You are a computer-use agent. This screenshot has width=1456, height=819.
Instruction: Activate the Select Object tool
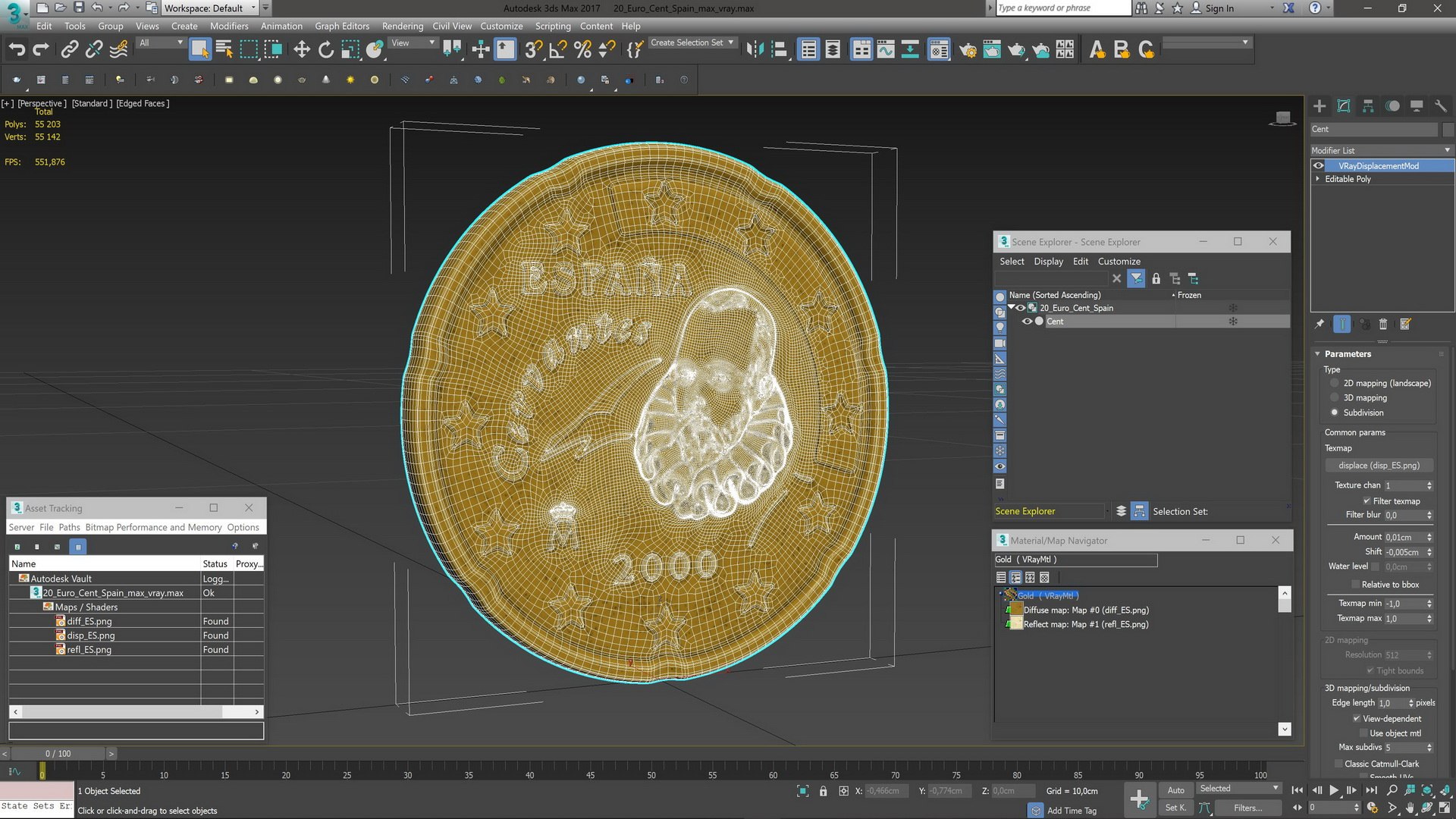(x=199, y=50)
